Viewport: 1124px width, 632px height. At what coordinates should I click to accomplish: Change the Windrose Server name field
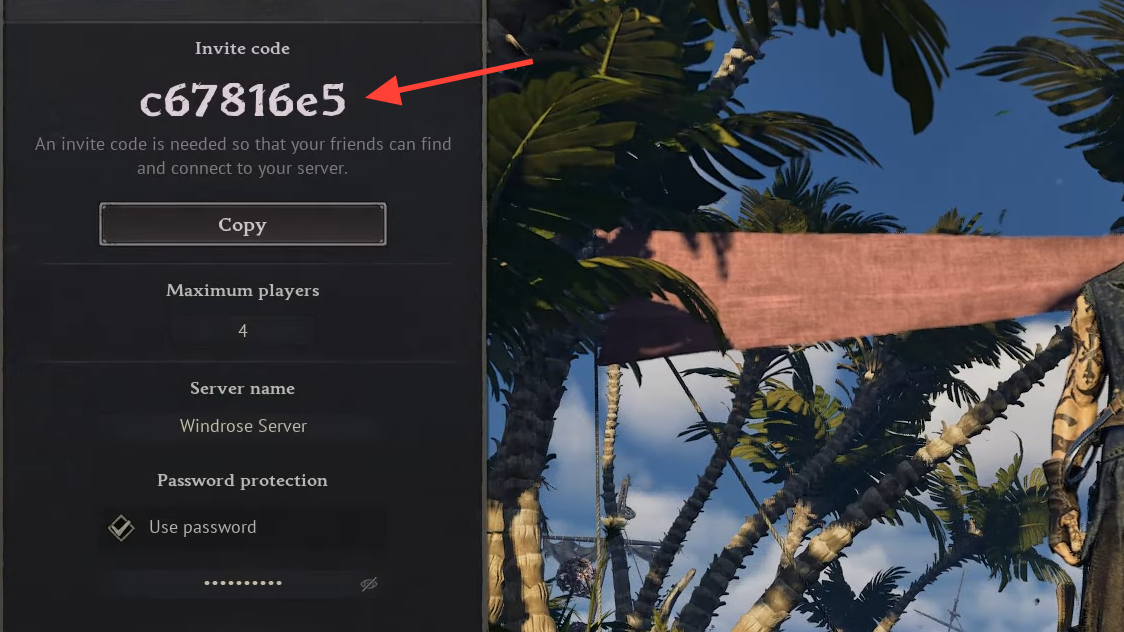click(243, 426)
